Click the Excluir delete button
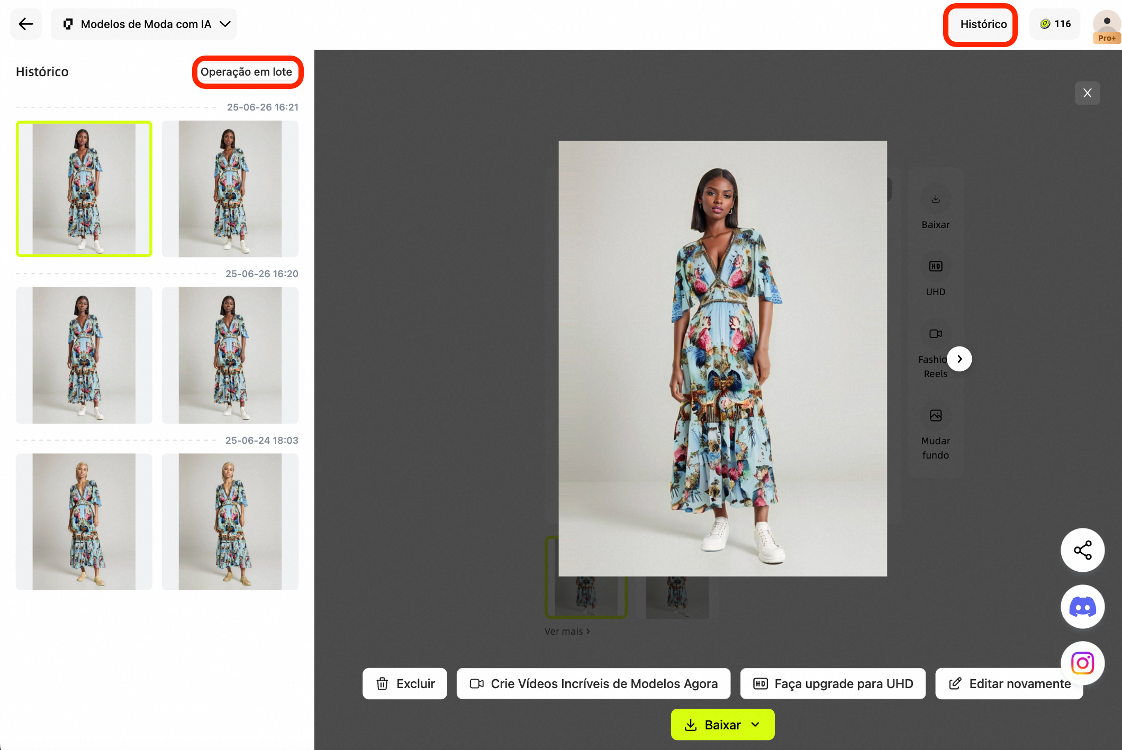This screenshot has height=750, width=1122. [405, 684]
